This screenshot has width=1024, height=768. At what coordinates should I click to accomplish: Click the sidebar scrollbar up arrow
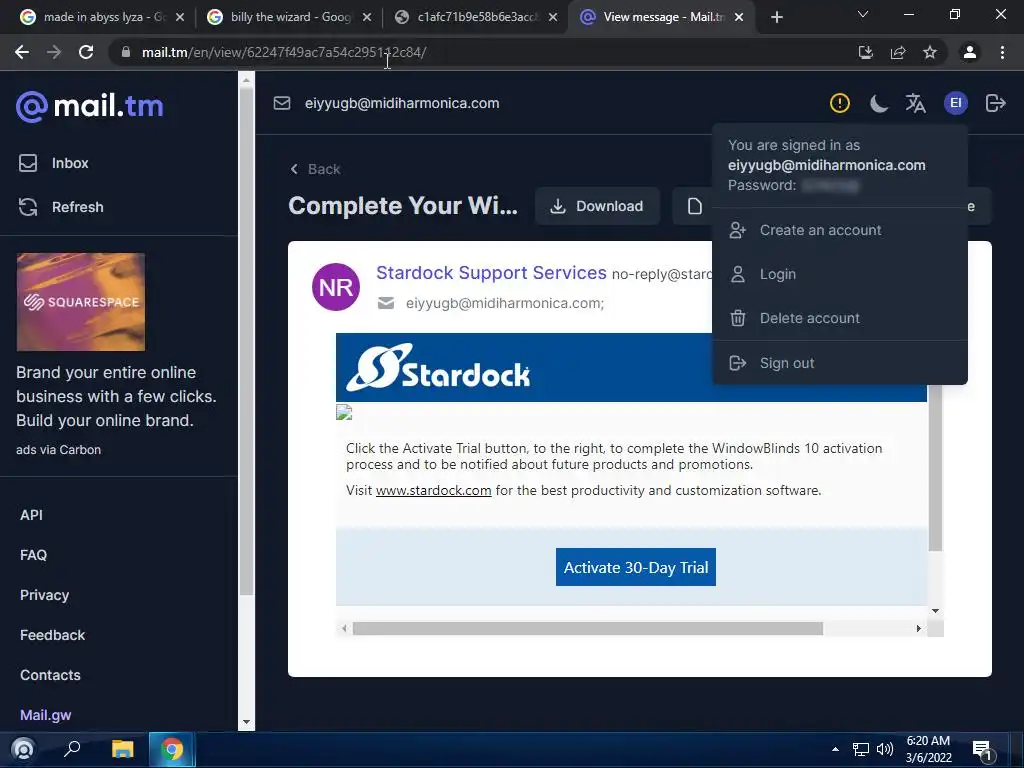pyautogui.click(x=246, y=80)
